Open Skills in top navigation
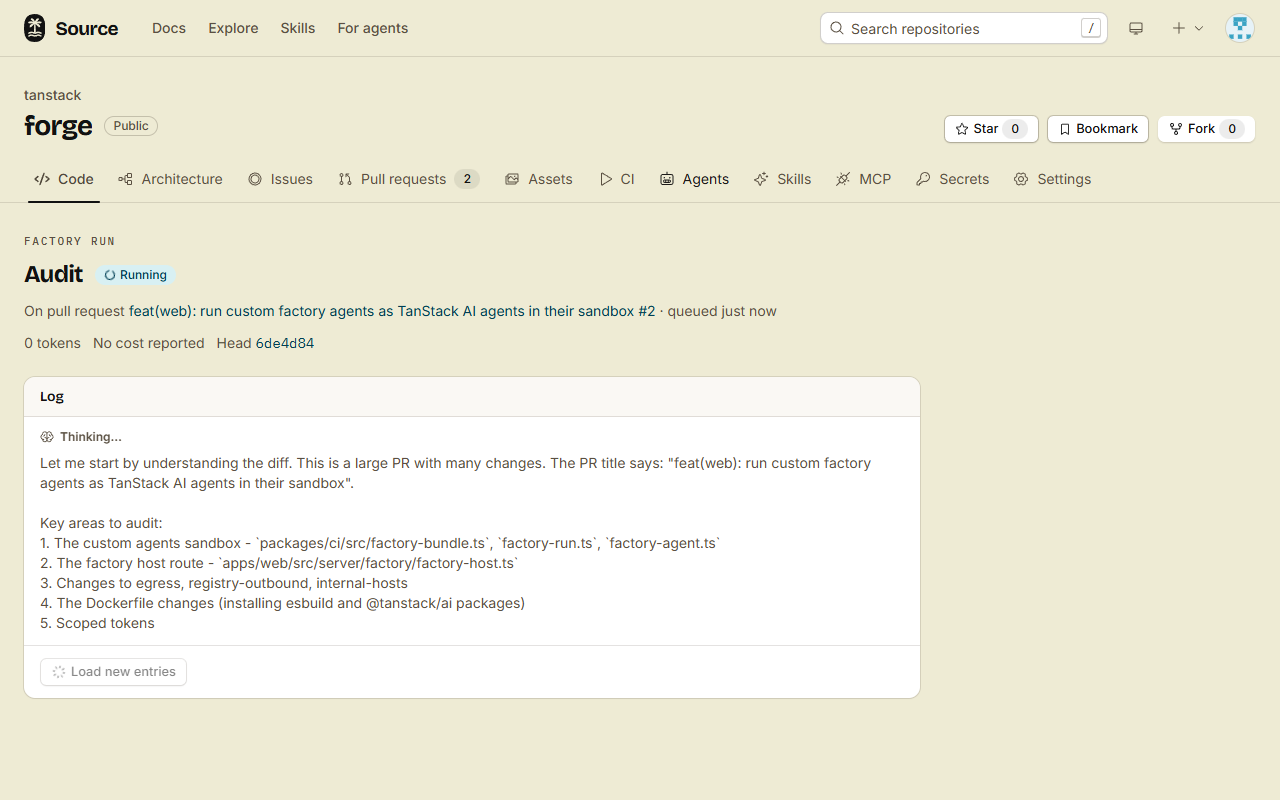This screenshot has width=1280, height=800. pyautogui.click(x=298, y=28)
